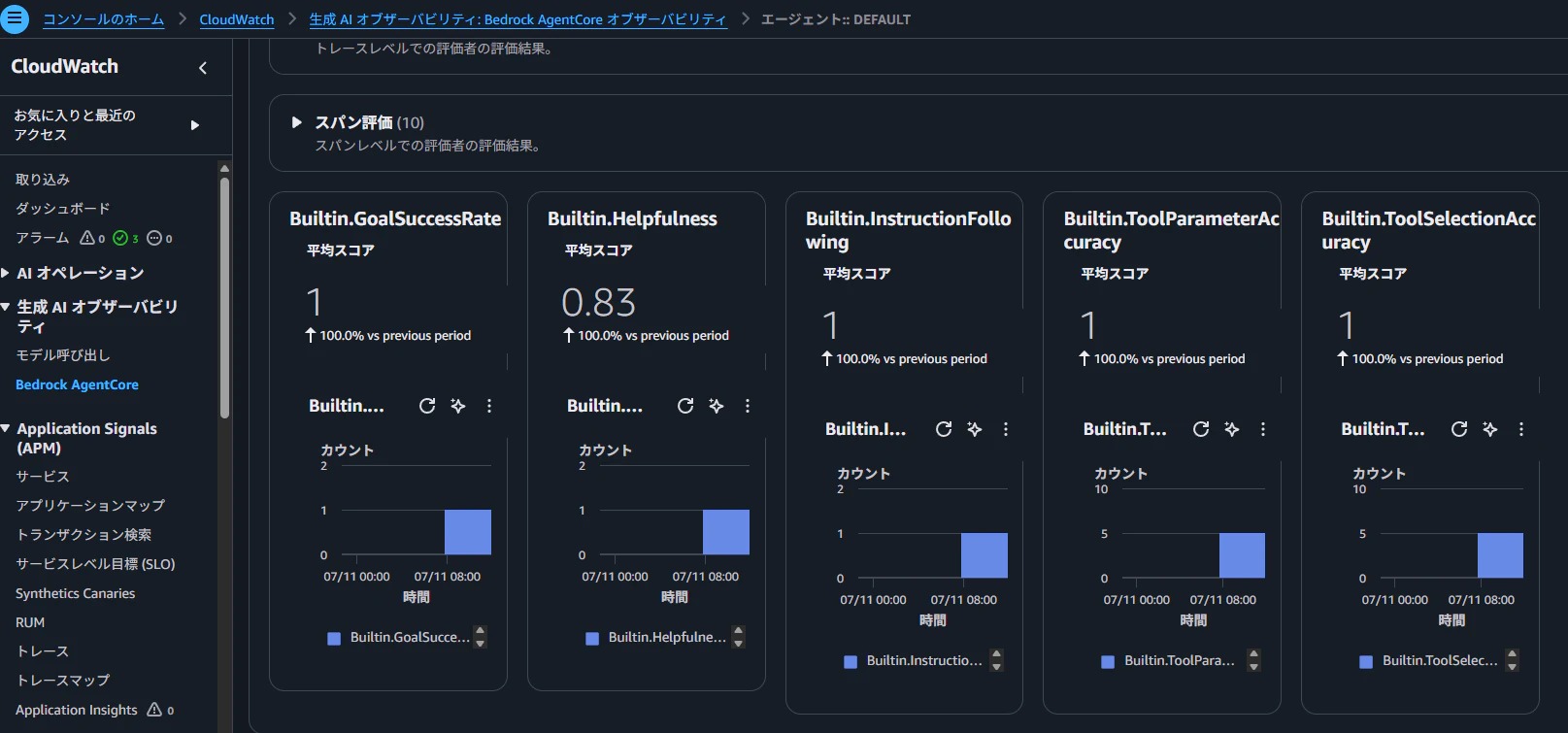
Task: Open three-dot menu on GoalSuccessRate widget
Action: click(489, 406)
